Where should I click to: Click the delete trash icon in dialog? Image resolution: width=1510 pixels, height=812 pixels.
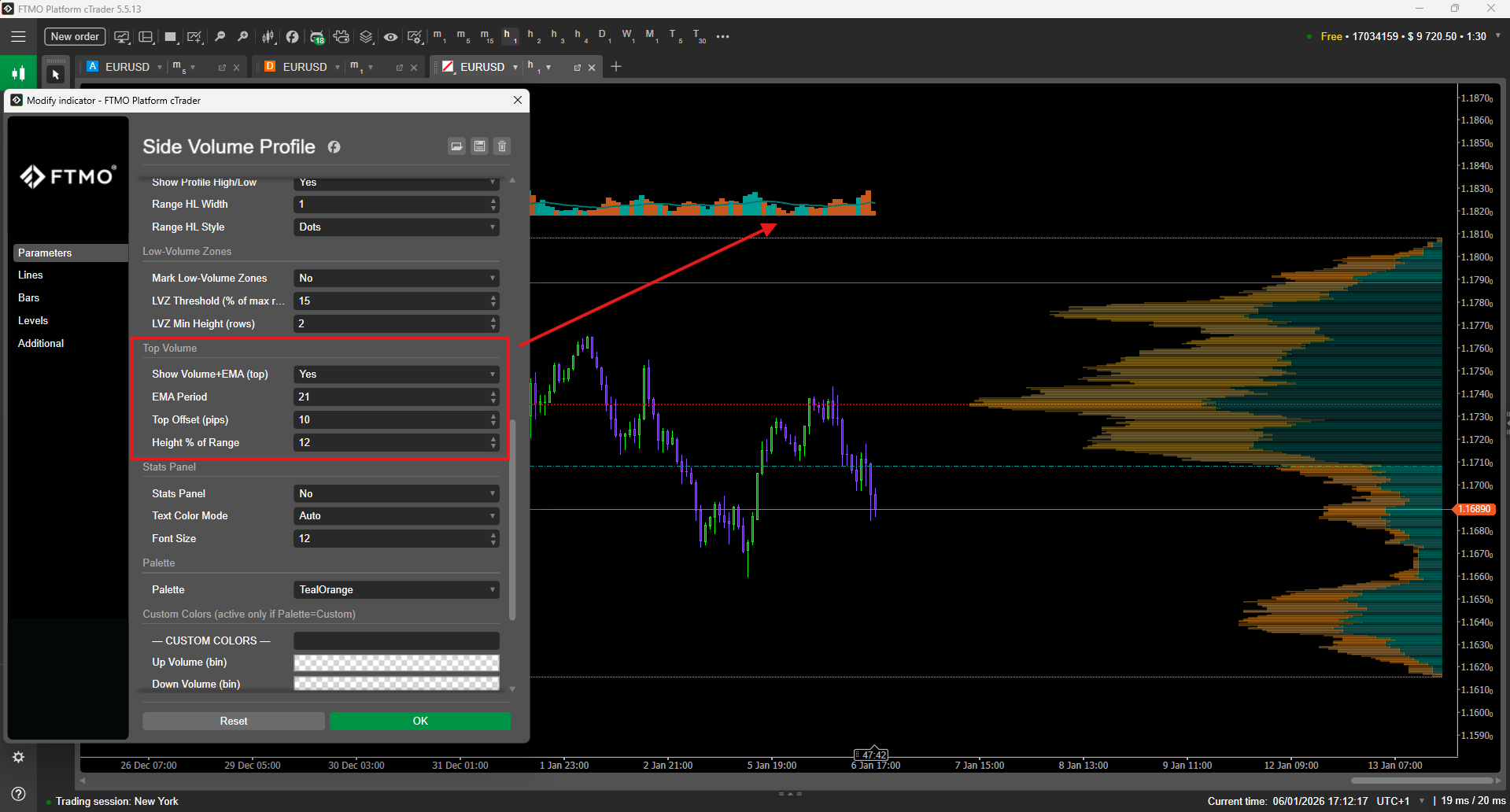502,146
